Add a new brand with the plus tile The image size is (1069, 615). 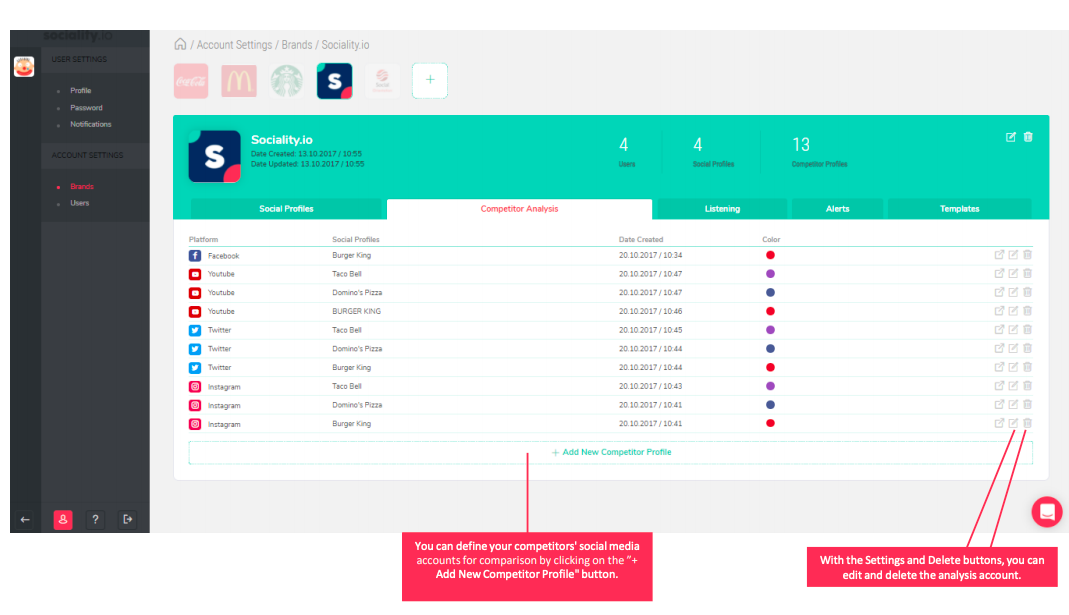[x=430, y=80]
